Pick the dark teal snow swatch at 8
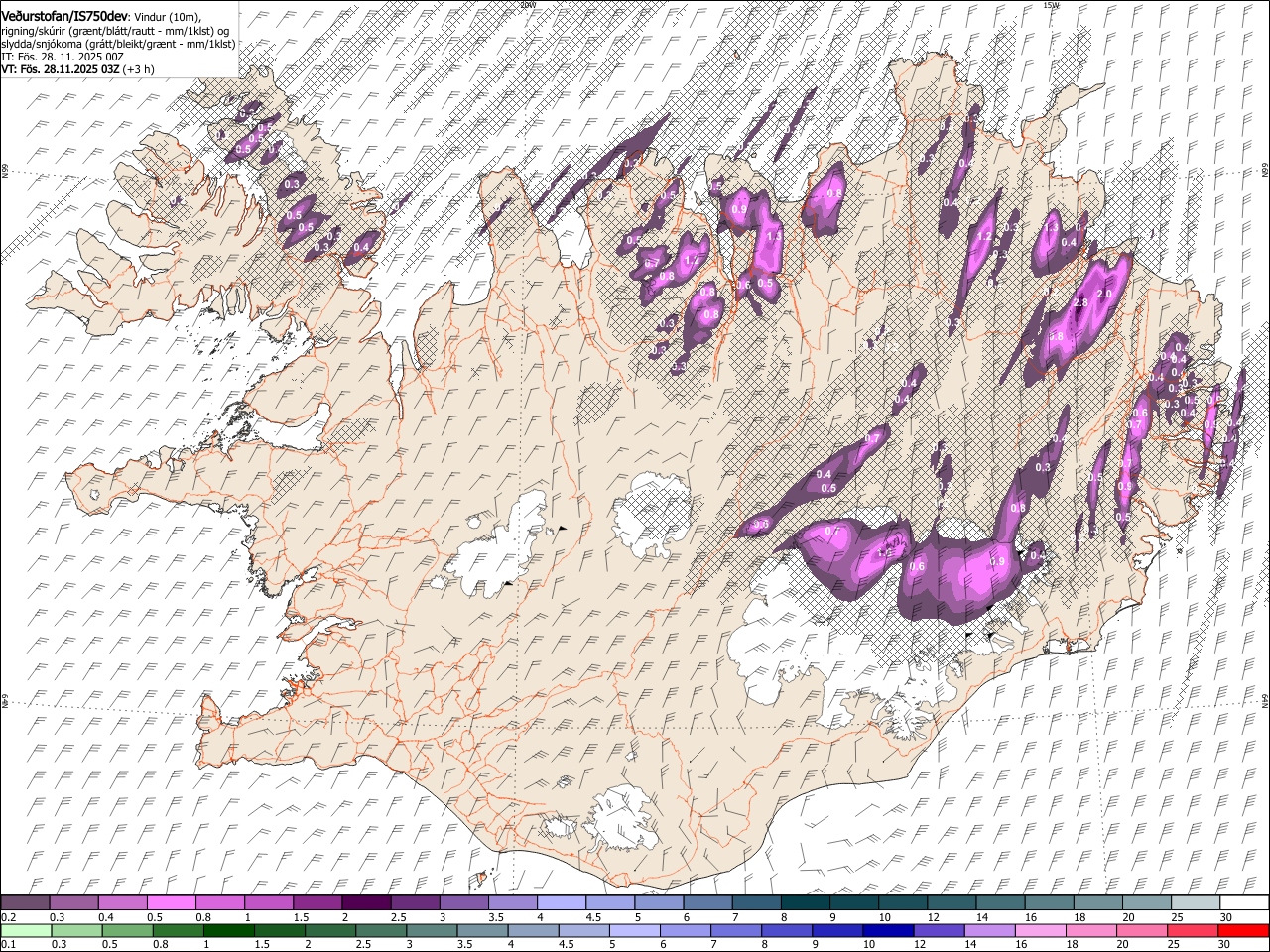1270x952 pixels. coord(805,902)
